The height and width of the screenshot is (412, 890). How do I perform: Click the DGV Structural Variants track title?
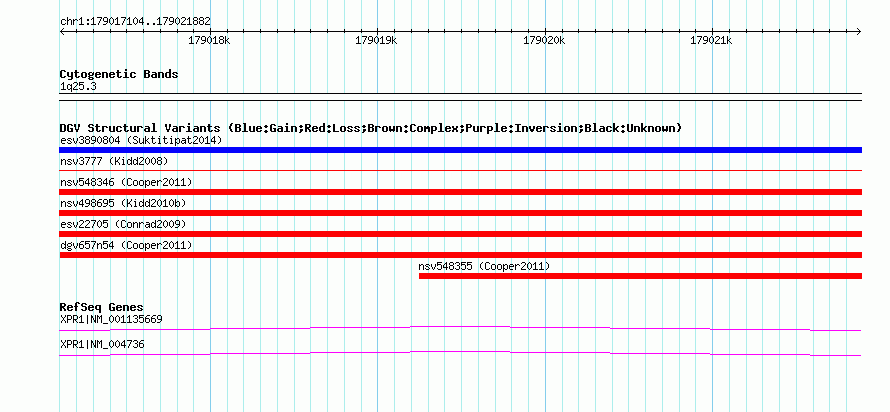[x=371, y=128]
